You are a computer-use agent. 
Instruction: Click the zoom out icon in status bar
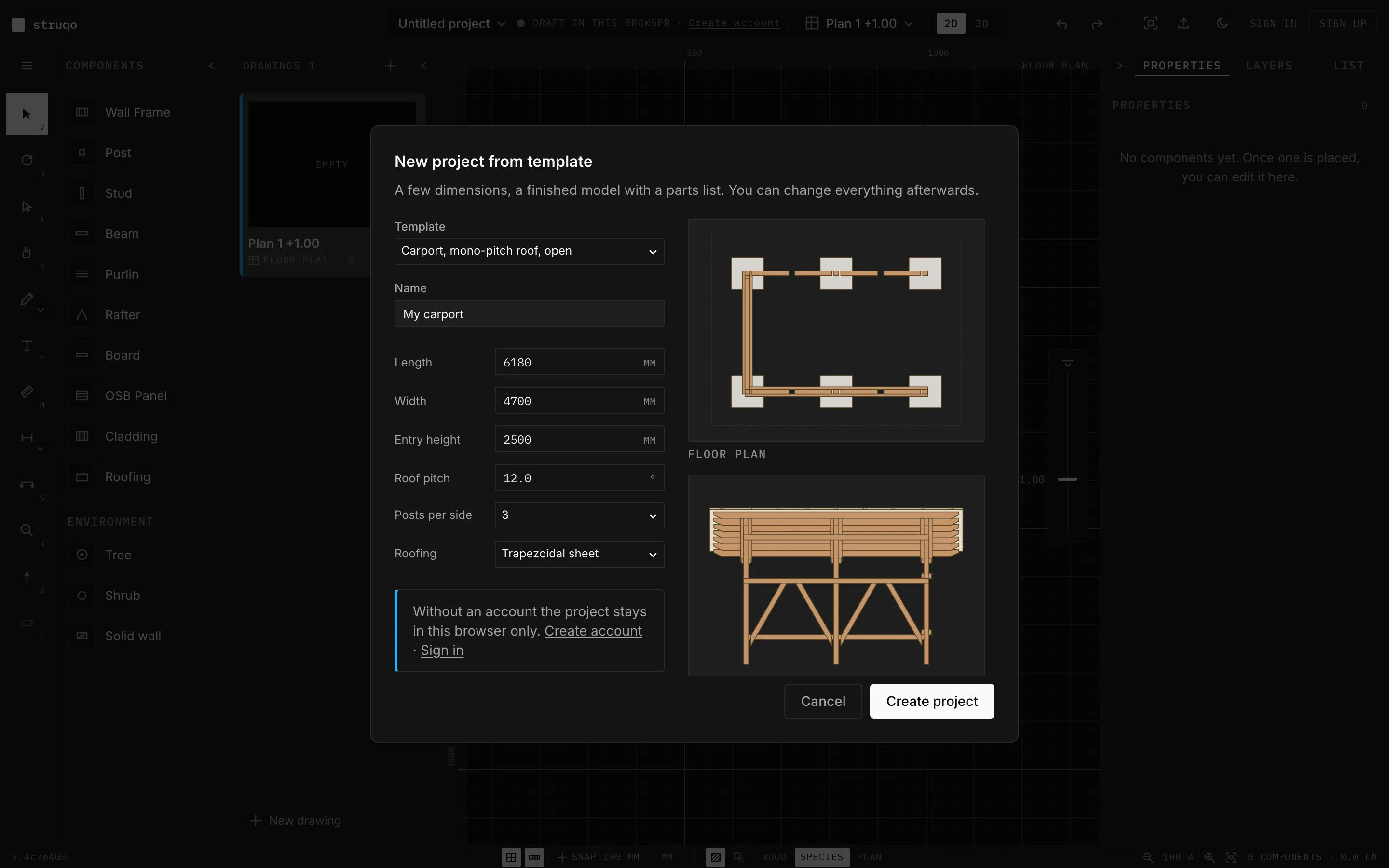pos(1147,857)
